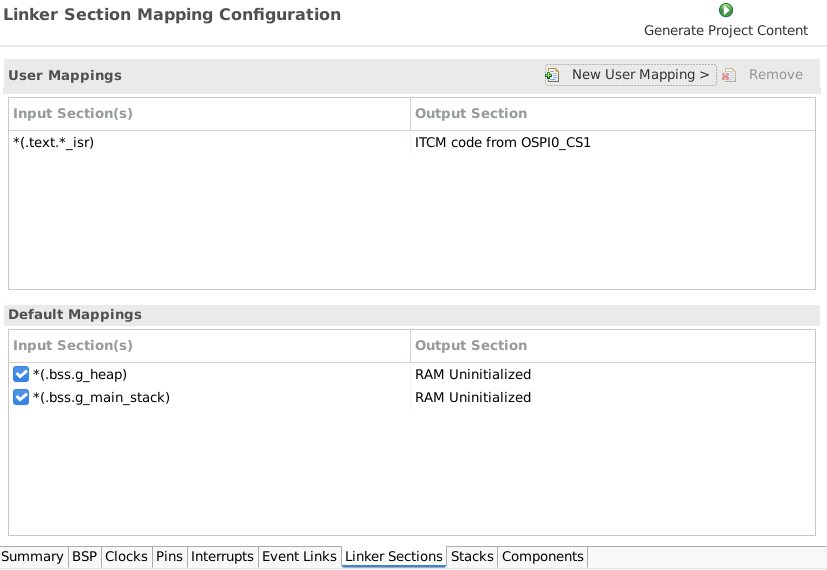Click the red Remove icon
The height and width of the screenshot is (570, 827).
coord(729,75)
